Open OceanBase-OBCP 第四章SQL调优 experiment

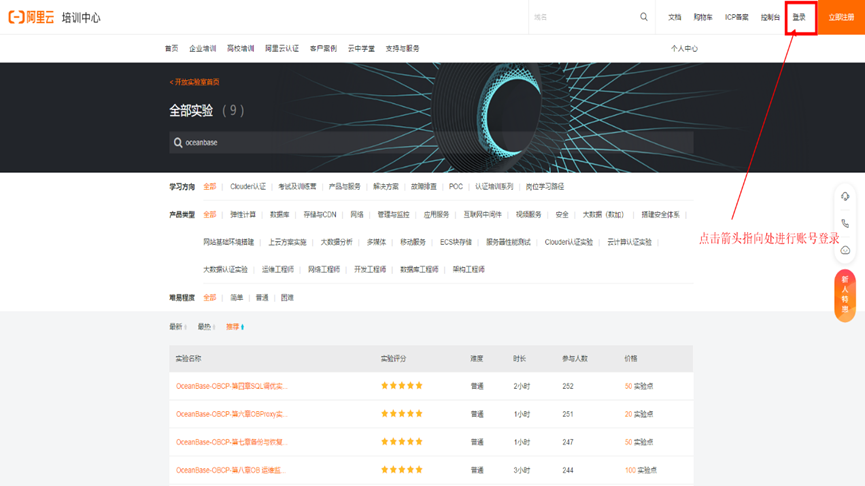click(x=232, y=386)
